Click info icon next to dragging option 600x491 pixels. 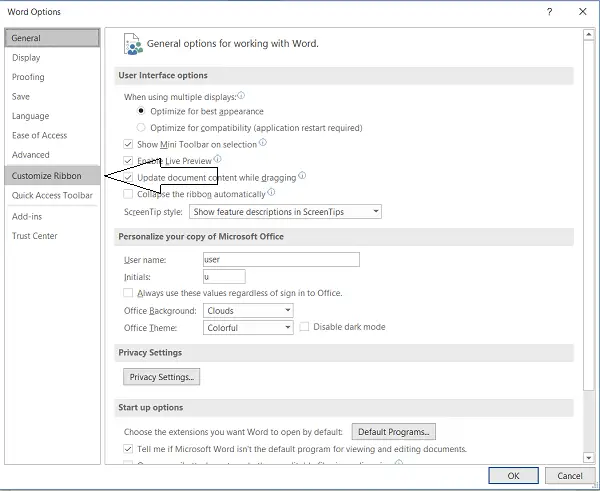tap(302, 176)
